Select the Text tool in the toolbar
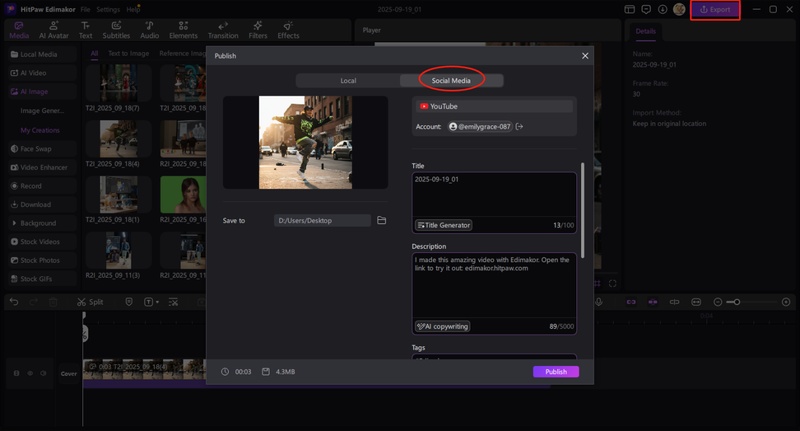 point(85,31)
